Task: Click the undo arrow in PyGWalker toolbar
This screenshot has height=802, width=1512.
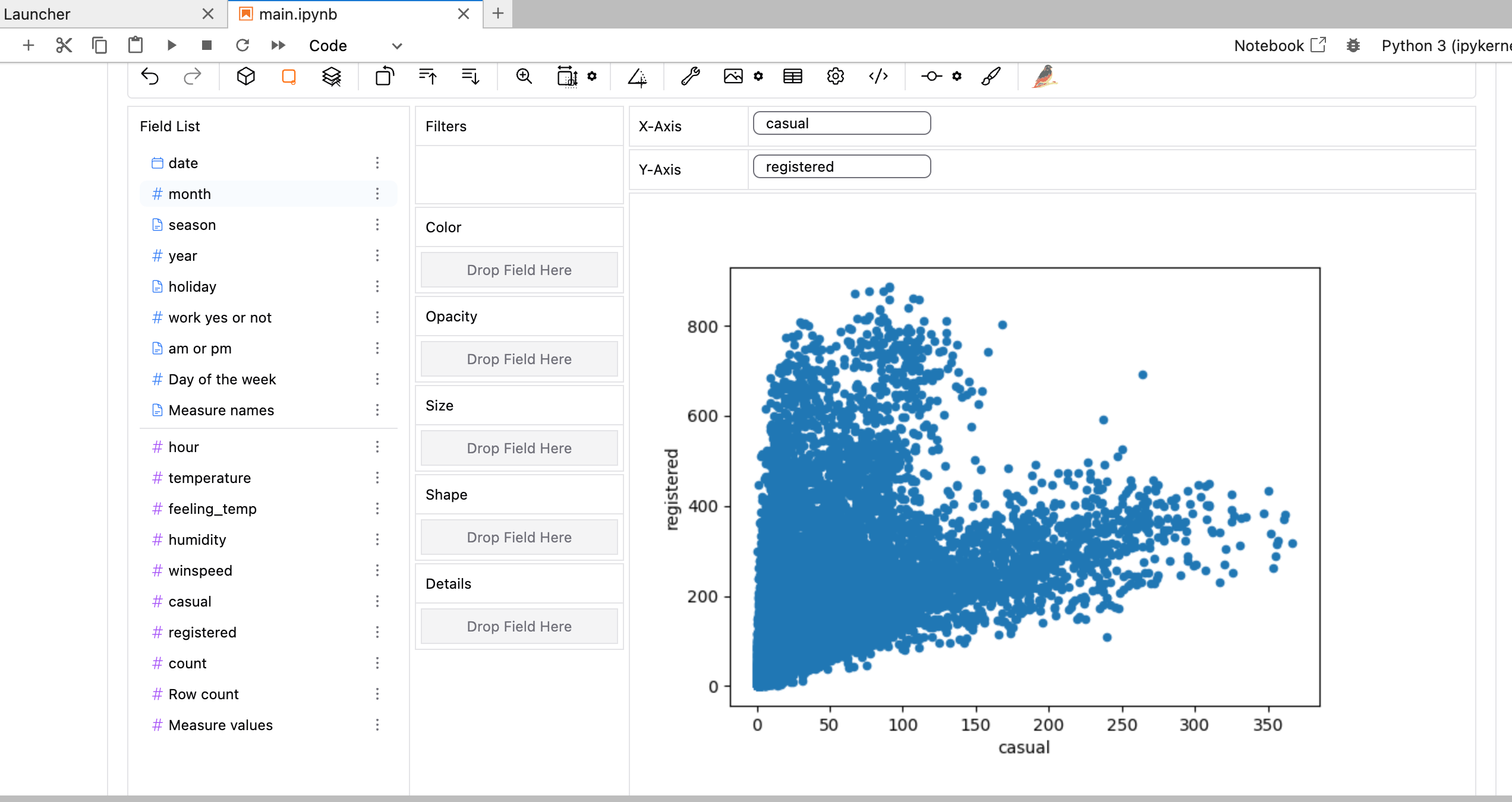Action: (x=150, y=77)
